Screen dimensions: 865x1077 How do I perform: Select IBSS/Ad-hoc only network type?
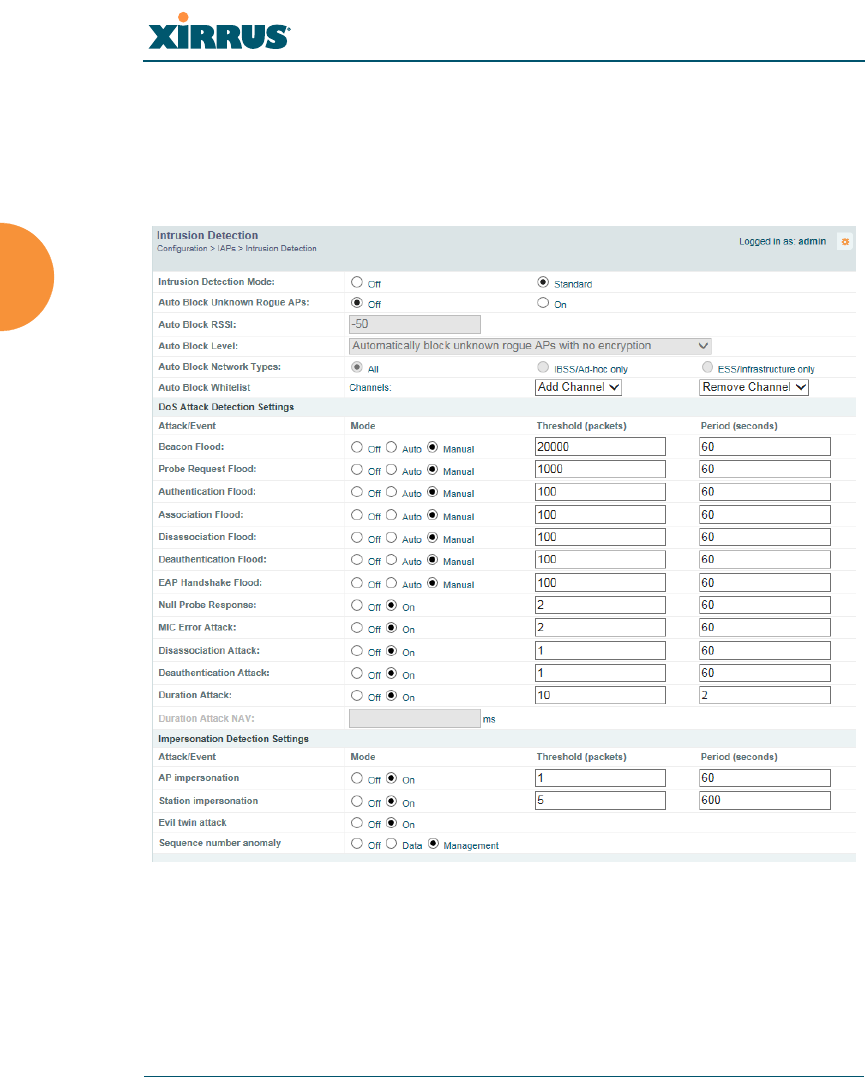(543, 367)
